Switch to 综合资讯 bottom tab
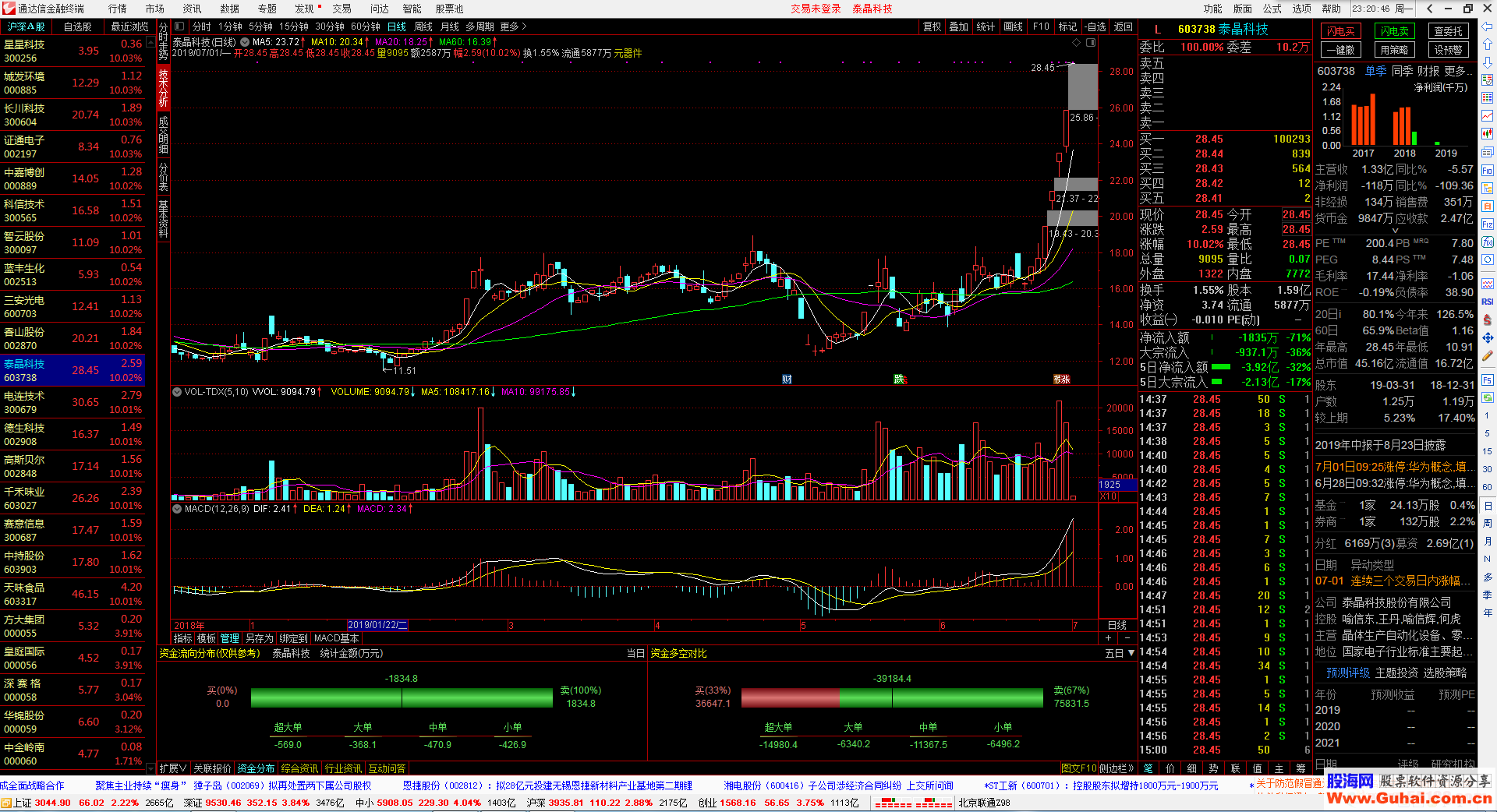The image size is (1497, 812). pos(300,768)
